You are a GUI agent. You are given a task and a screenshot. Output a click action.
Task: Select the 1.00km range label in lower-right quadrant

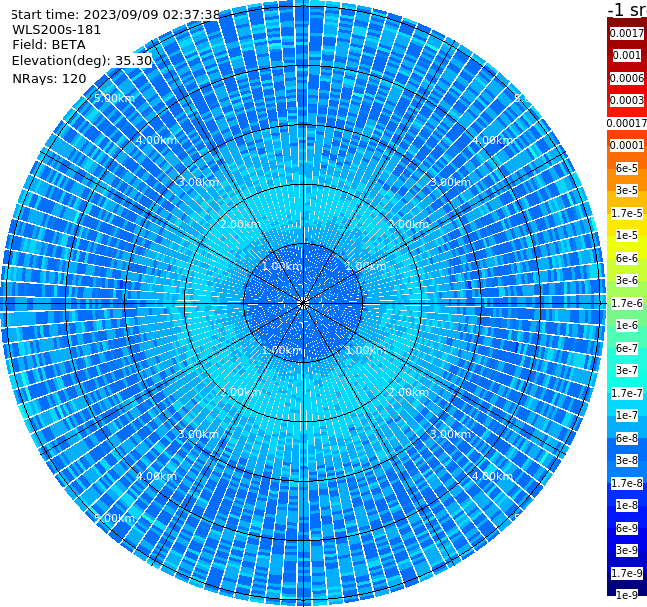(366, 350)
